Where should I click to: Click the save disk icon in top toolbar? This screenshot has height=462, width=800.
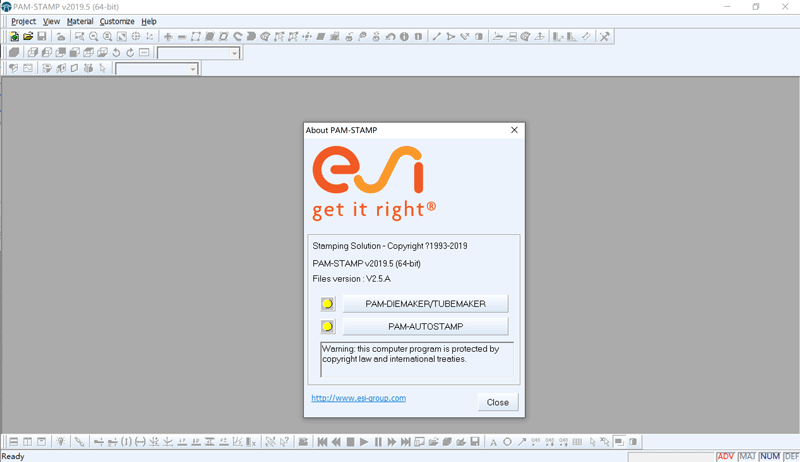coord(42,37)
